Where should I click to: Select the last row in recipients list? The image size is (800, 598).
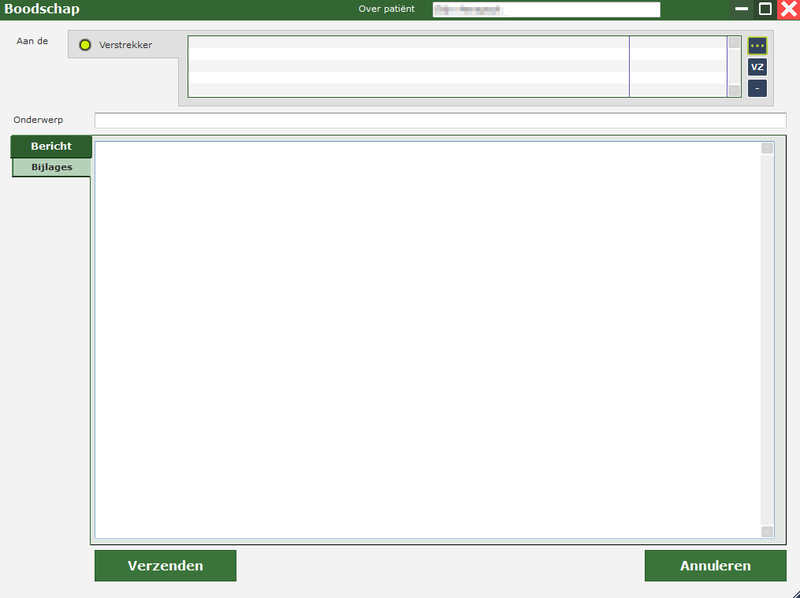408,91
